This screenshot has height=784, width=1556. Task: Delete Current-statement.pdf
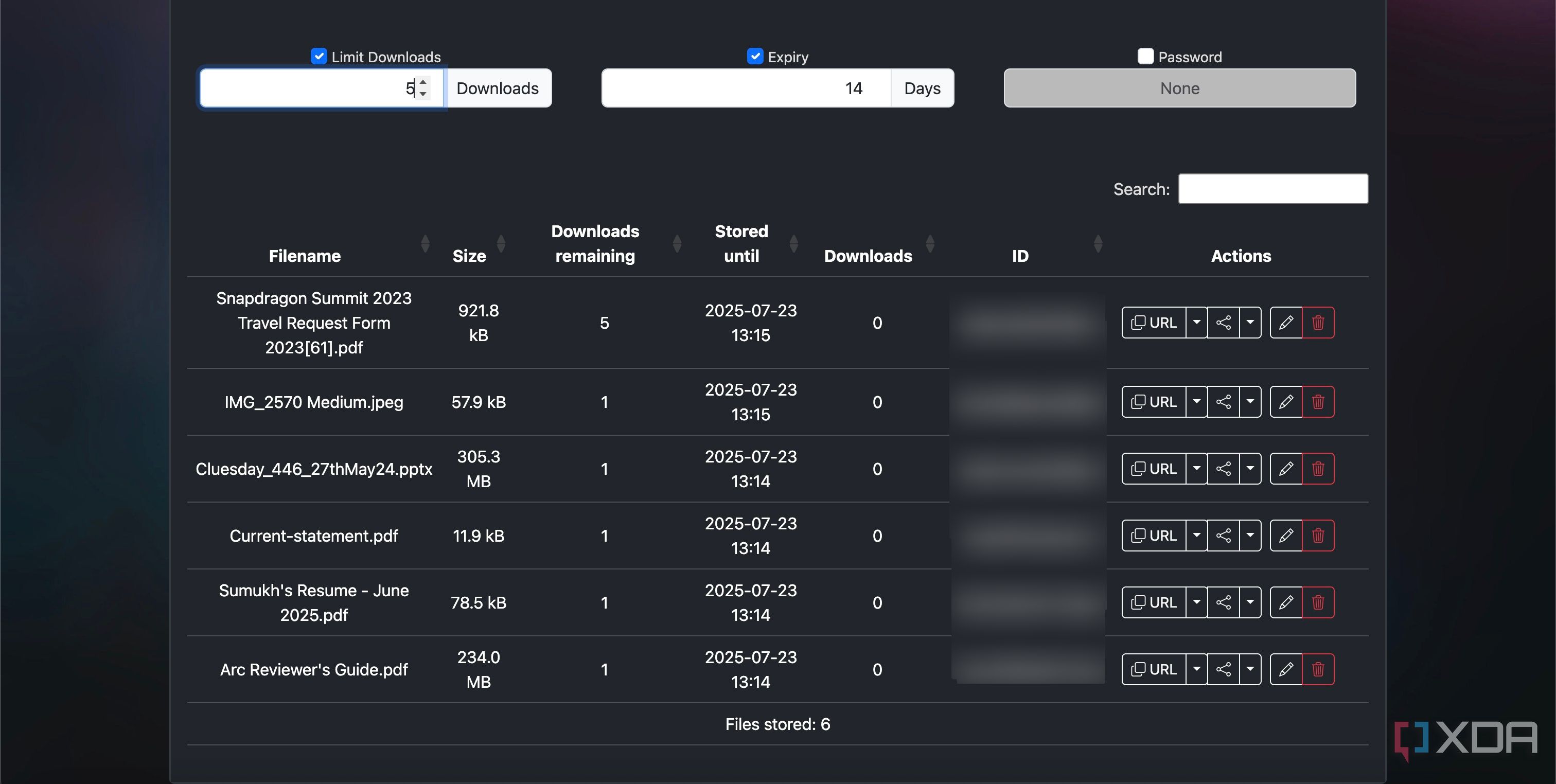(x=1318, y=536)
